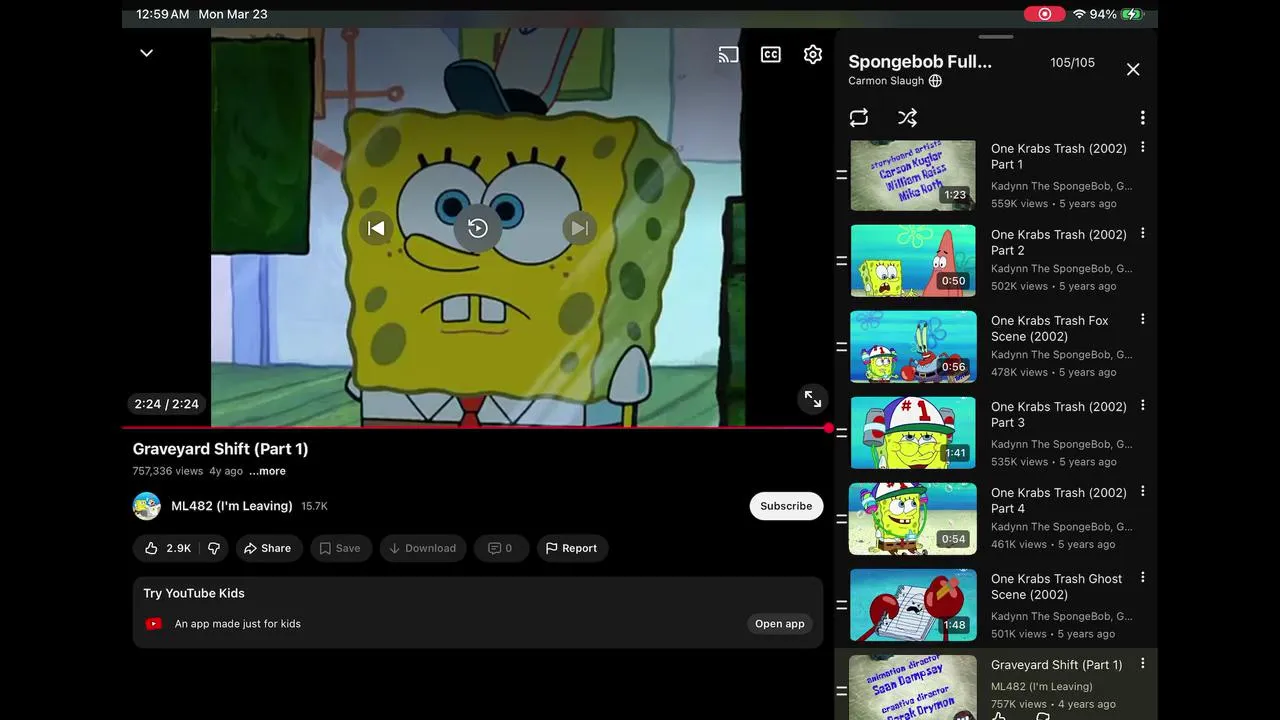This screenshot has height=720, width=1280.
Task: Open options for One Krabs Trash Fox Scene
Action: 1142,319
